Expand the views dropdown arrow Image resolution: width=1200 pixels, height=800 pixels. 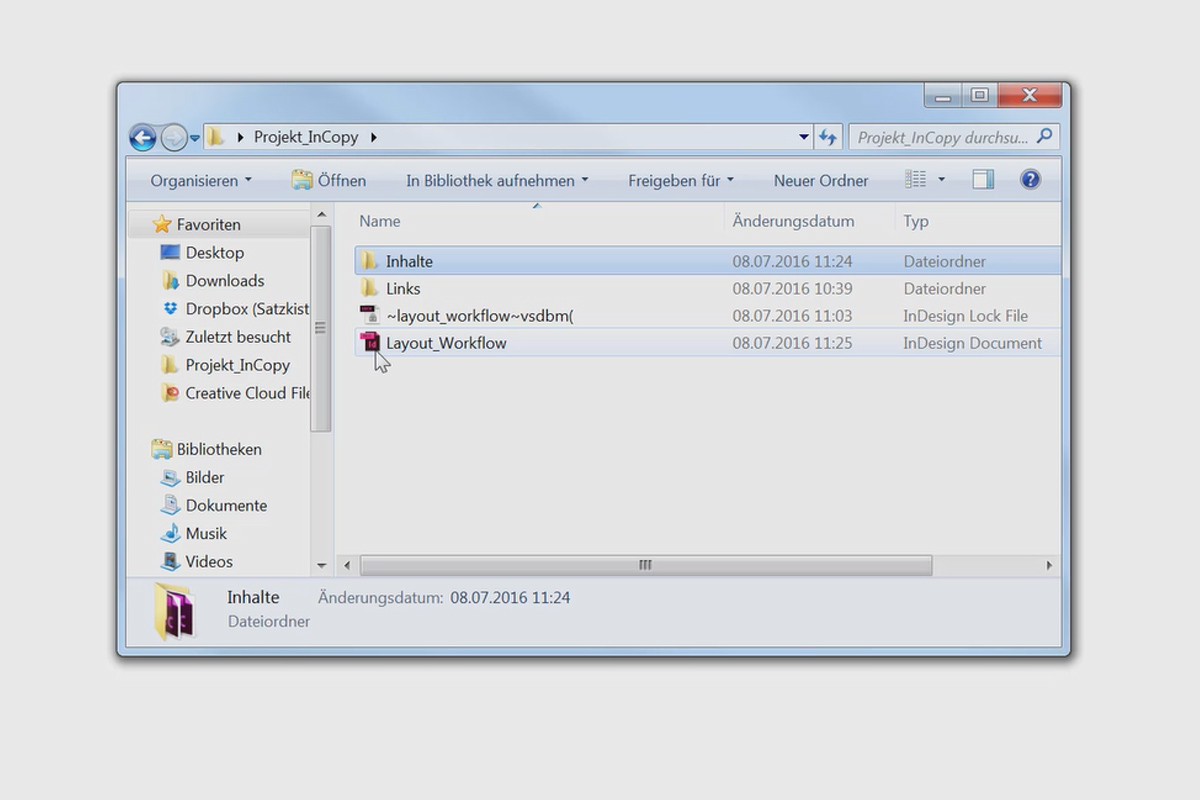click(x=939, y=180)
